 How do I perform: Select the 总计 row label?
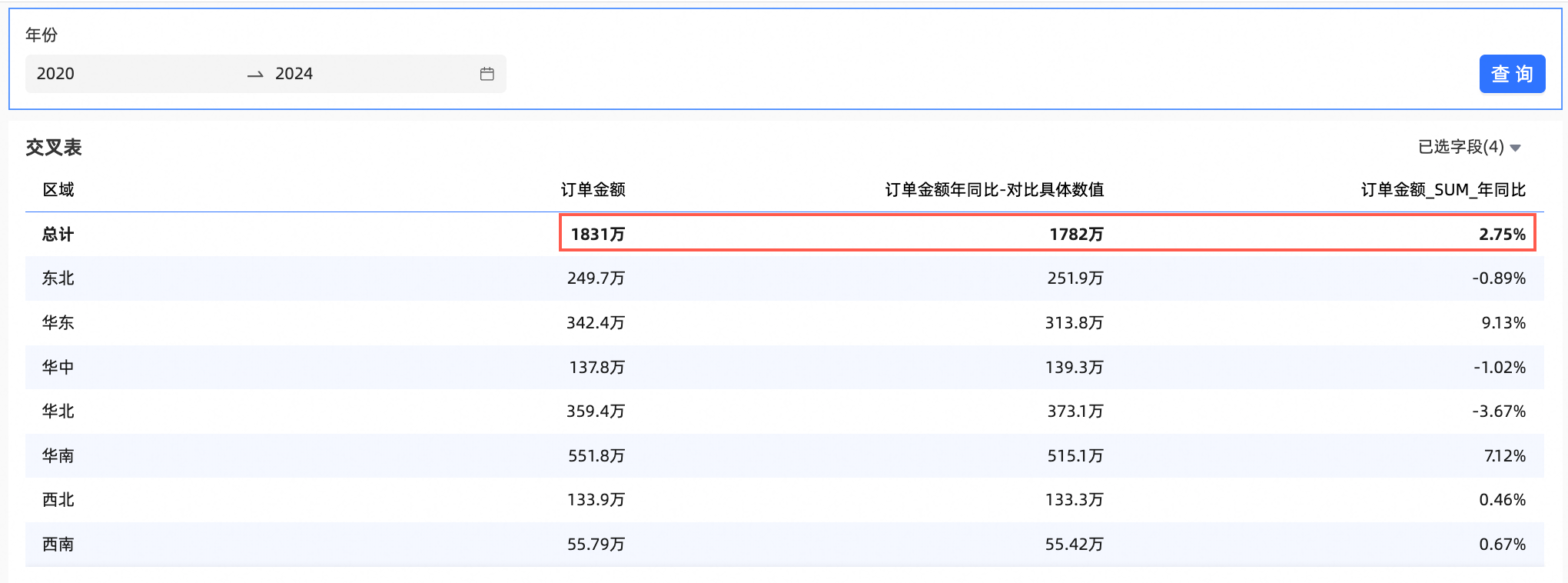click(x=58, y=235)
